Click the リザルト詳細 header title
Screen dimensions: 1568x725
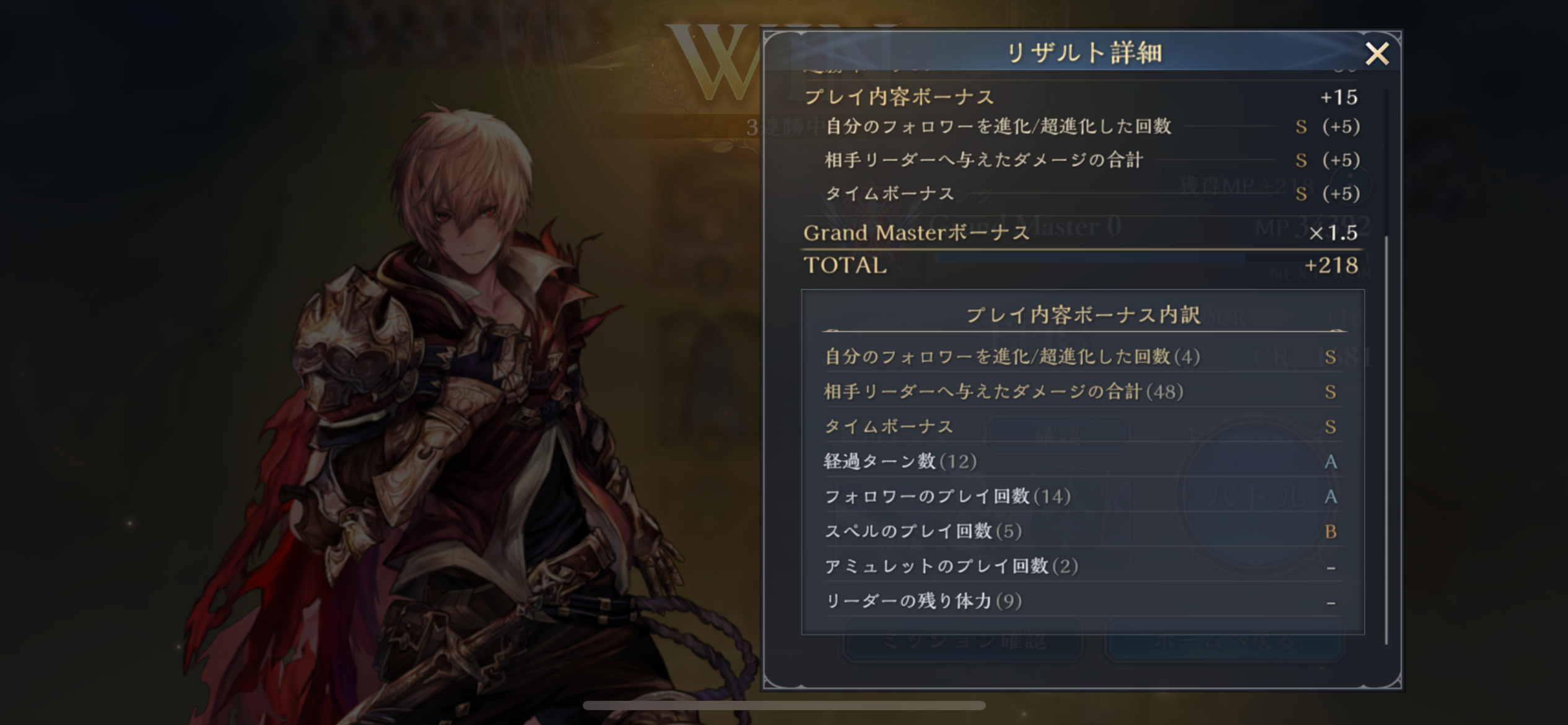(1084, 53)
